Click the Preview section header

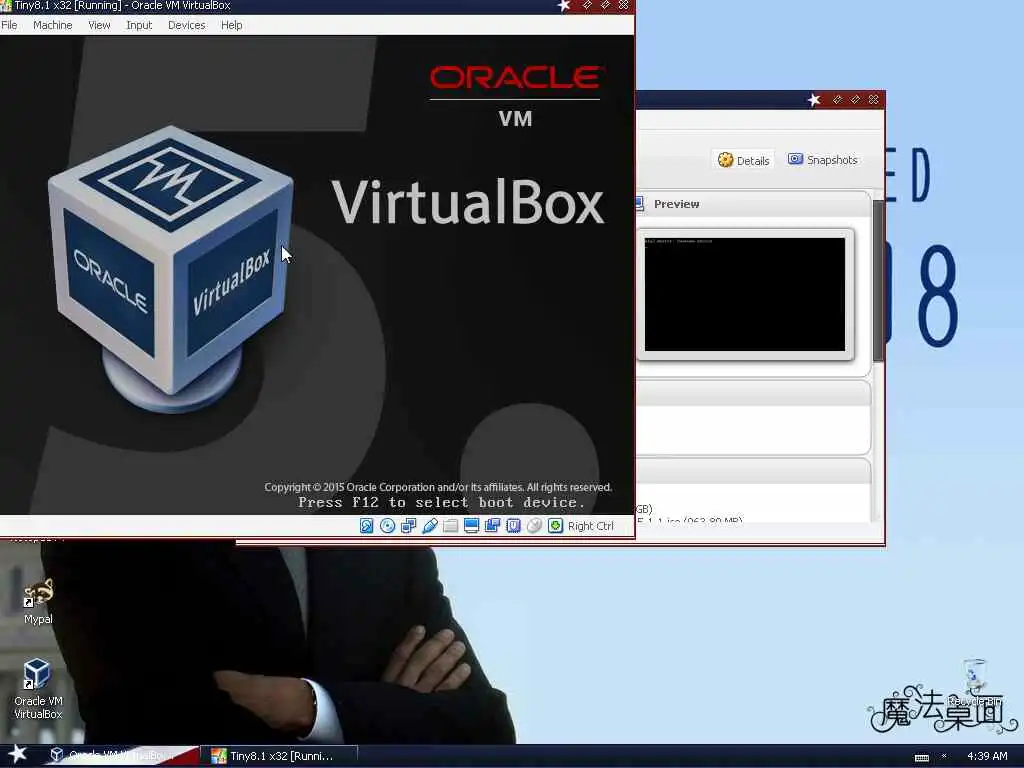752,204
